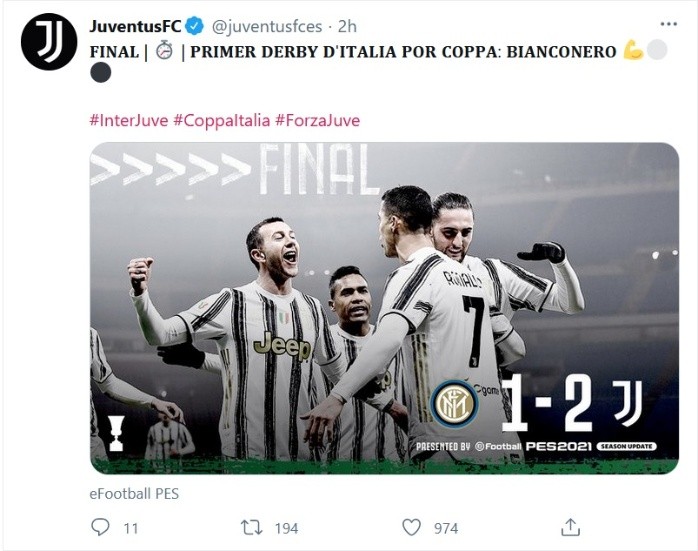Click the 974 likes count
The image size is (698, 551).
(446, 528)
